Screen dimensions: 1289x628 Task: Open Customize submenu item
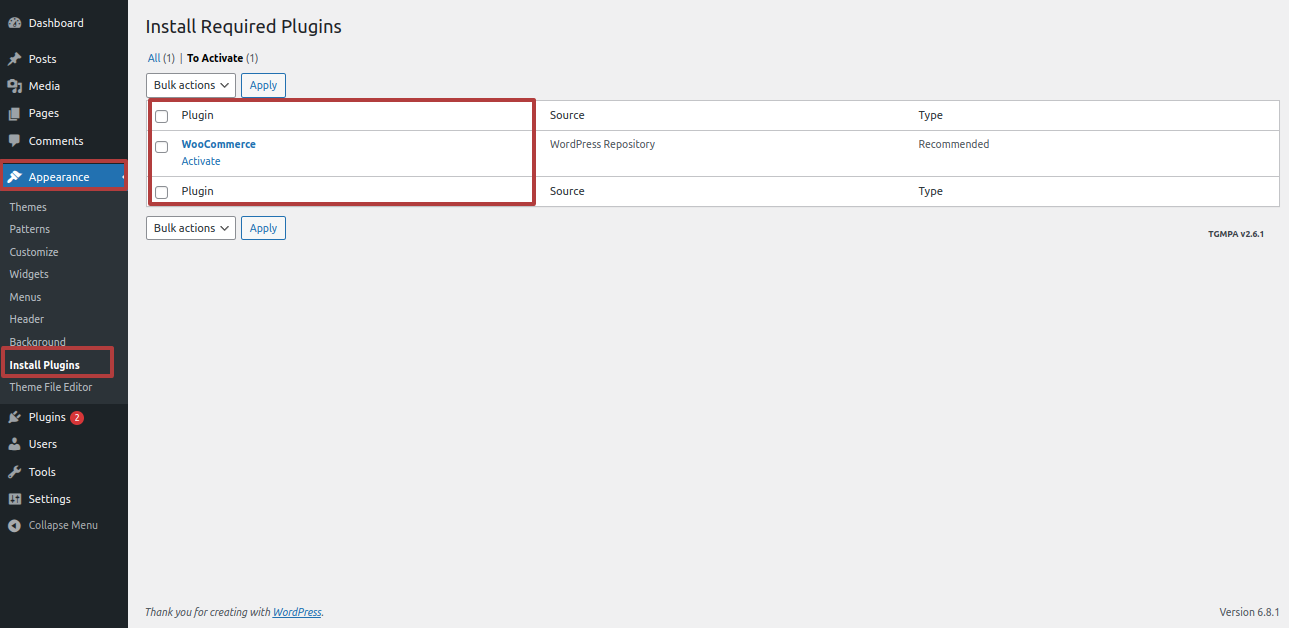tap(34, 252)
